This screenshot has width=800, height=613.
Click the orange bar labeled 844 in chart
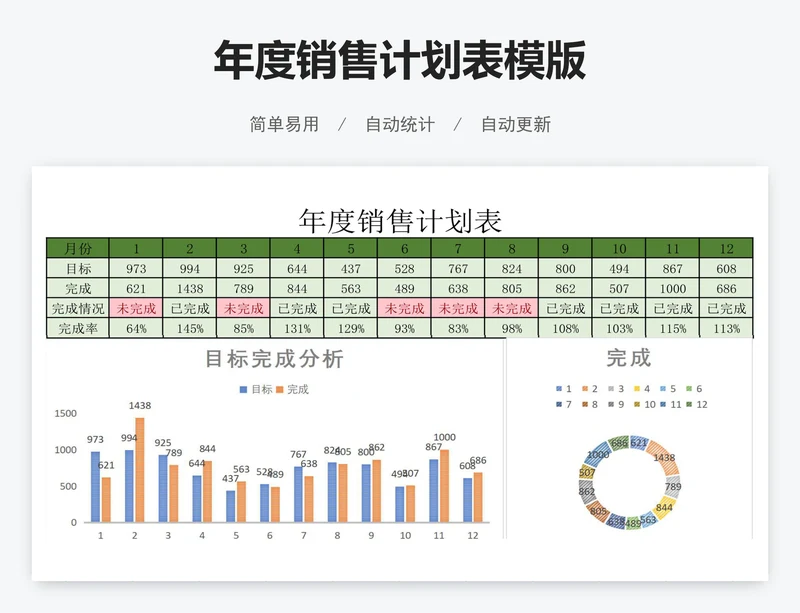pyautogui.click(x=208, y=492)
